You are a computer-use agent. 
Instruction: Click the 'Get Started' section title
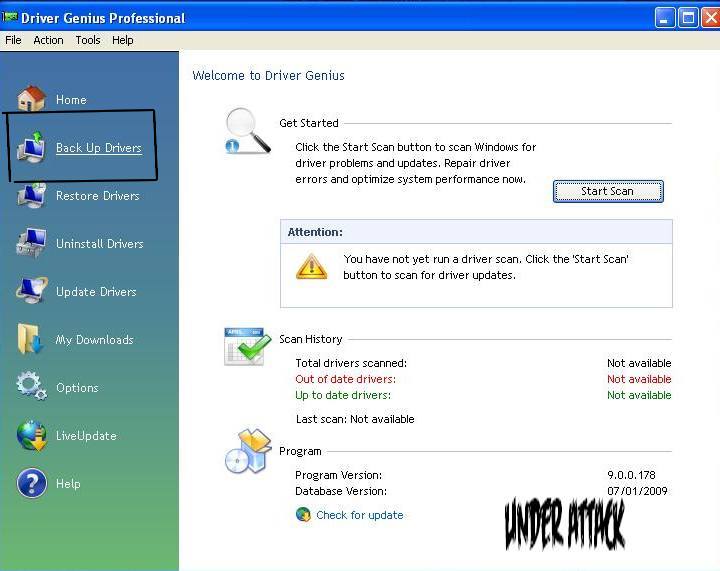309,123
